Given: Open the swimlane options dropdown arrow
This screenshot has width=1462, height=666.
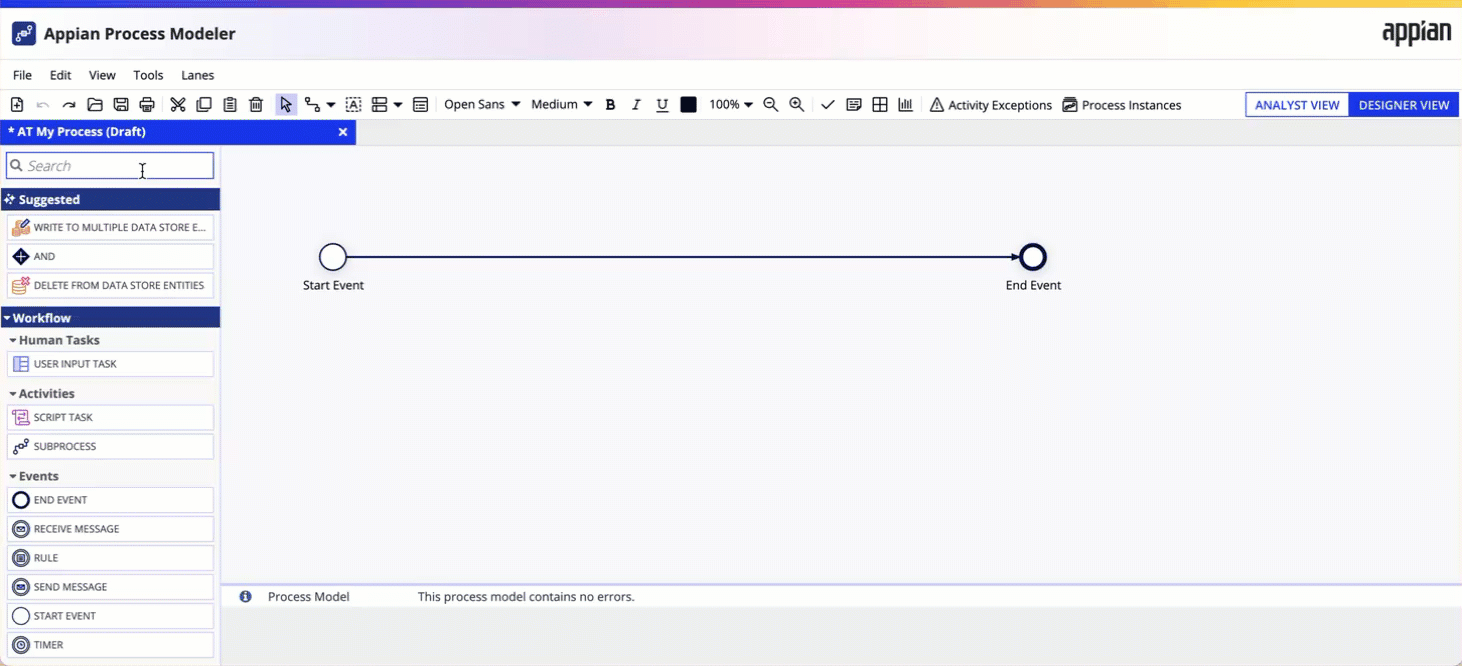Looking at the screenshot, I should (x=398, y=105).
